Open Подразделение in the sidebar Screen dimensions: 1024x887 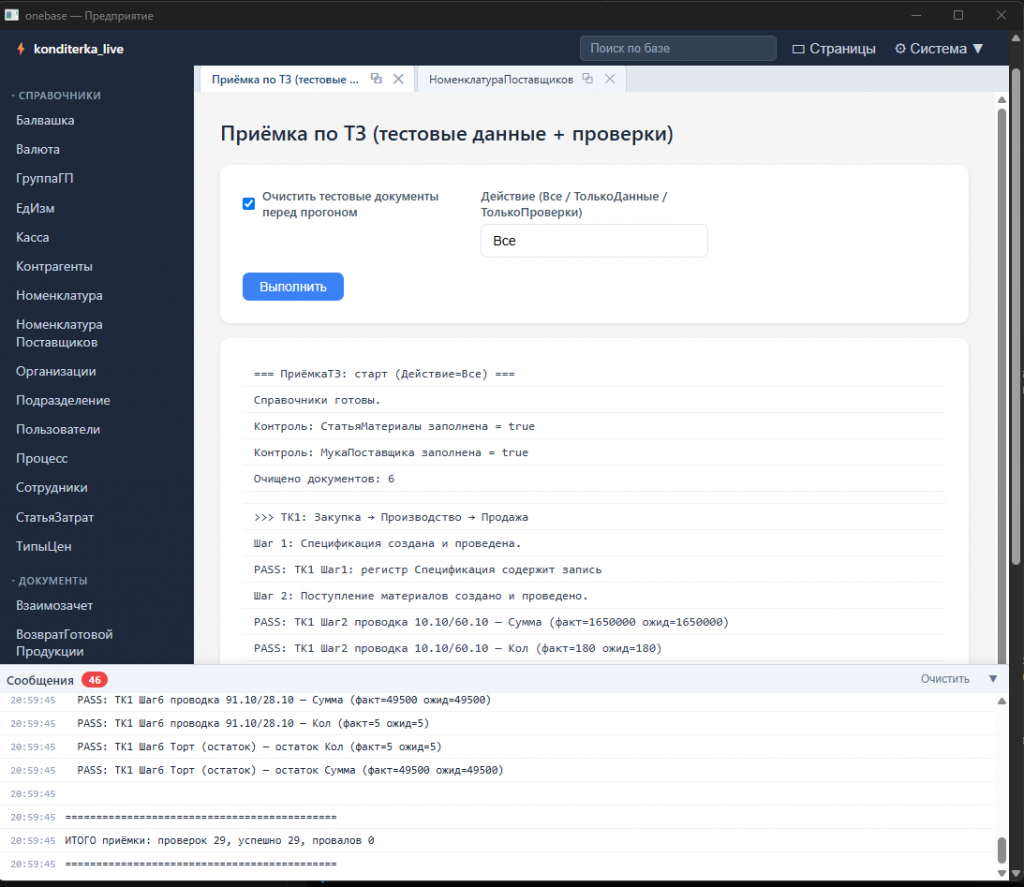(63, 400)
